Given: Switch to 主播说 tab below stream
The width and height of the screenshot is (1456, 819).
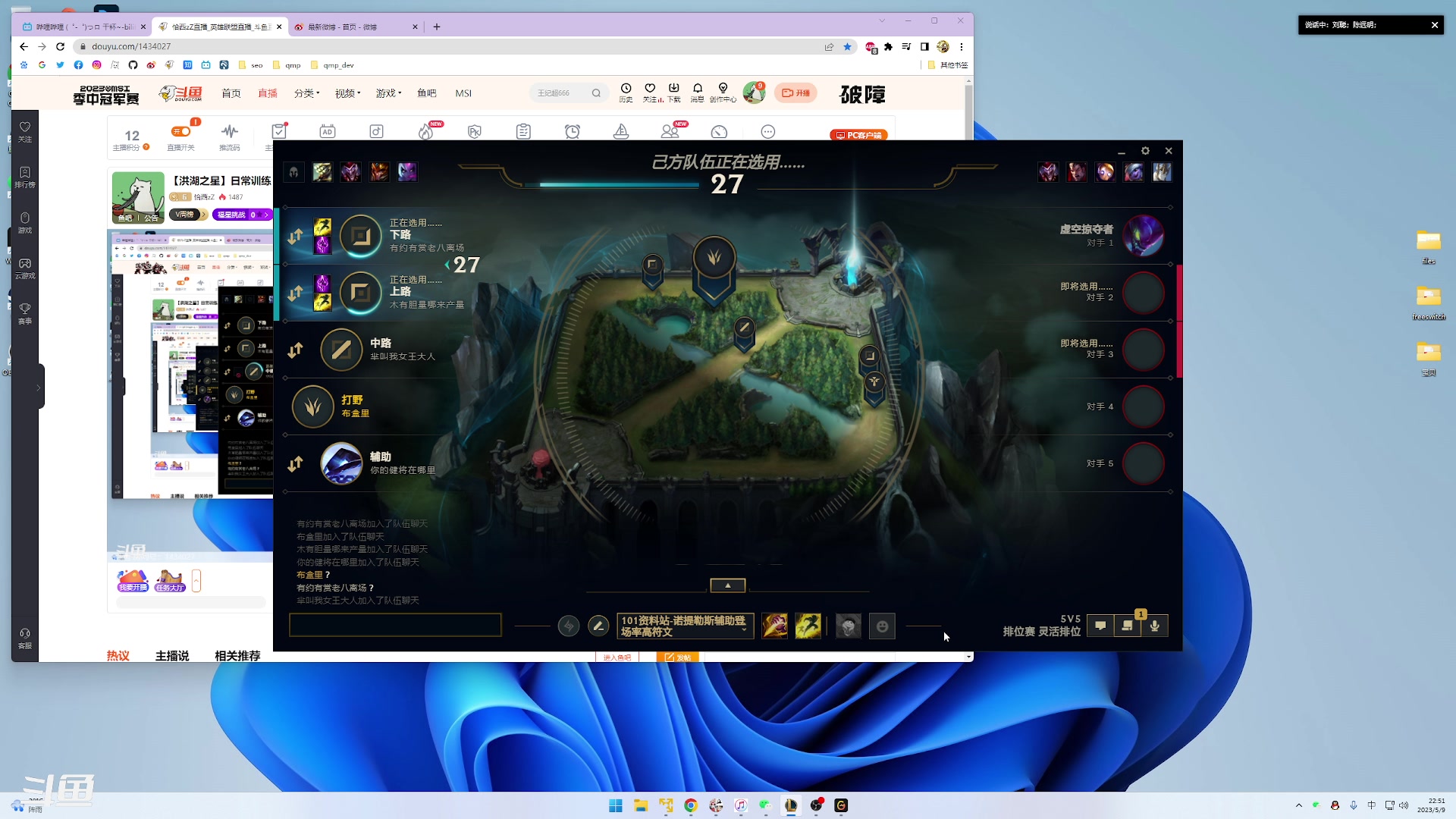Looking at the screenshot, I should click(172, 656).
